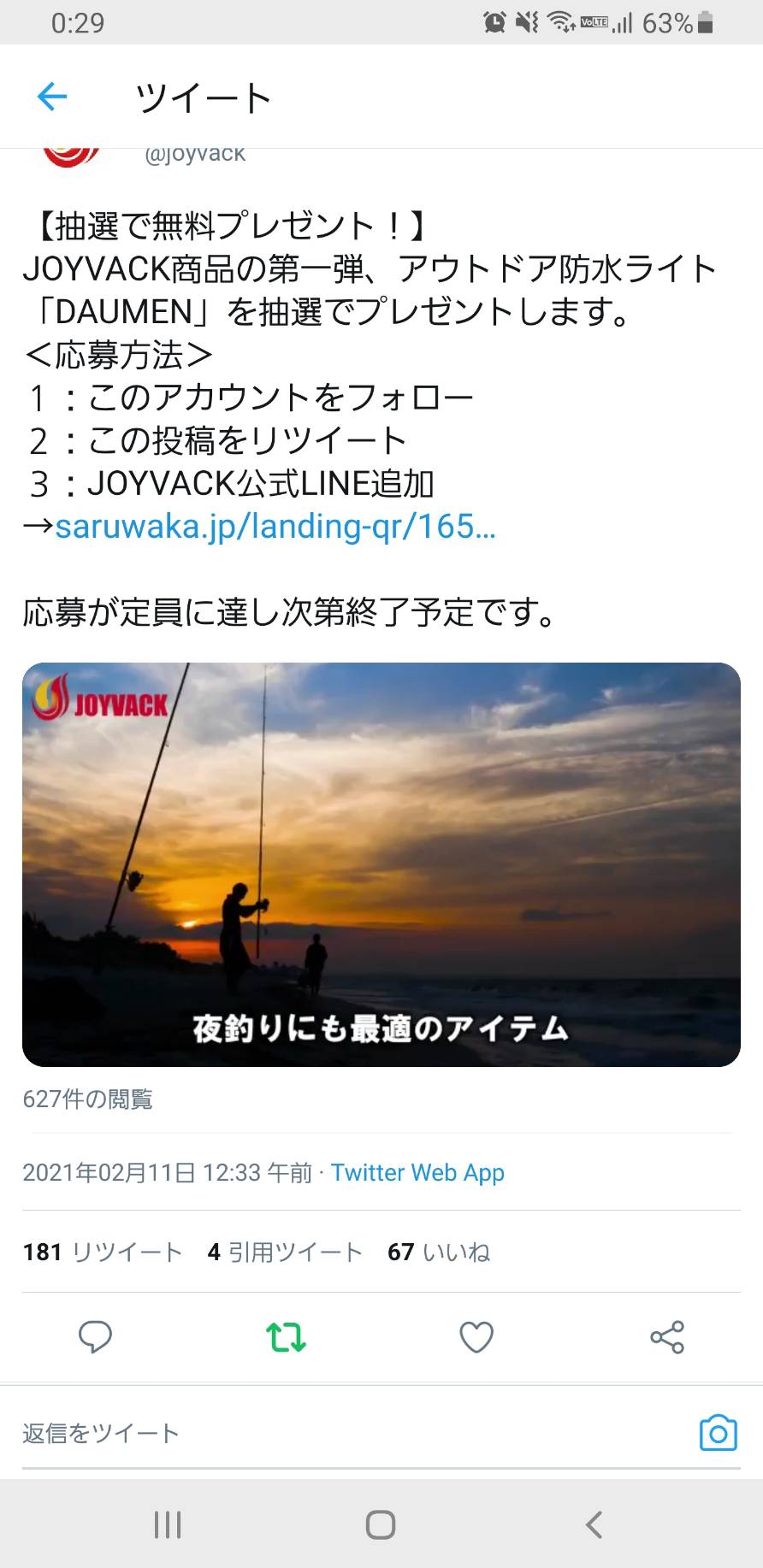The width and height of the screenshot is (763, 1568).
Task: Tap the Android home button
Action: [381, 1524]
